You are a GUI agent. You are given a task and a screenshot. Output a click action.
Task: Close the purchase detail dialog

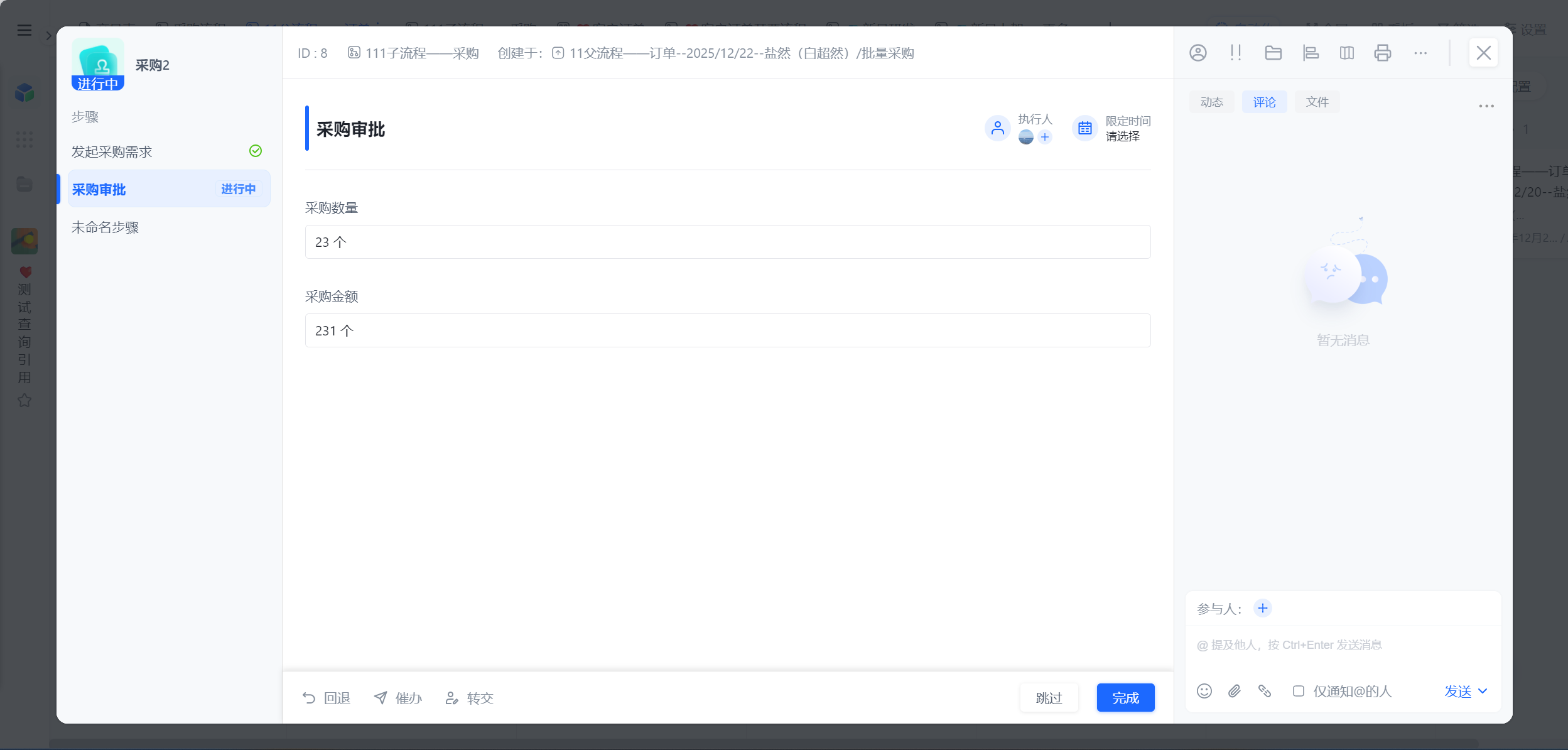1483,53
